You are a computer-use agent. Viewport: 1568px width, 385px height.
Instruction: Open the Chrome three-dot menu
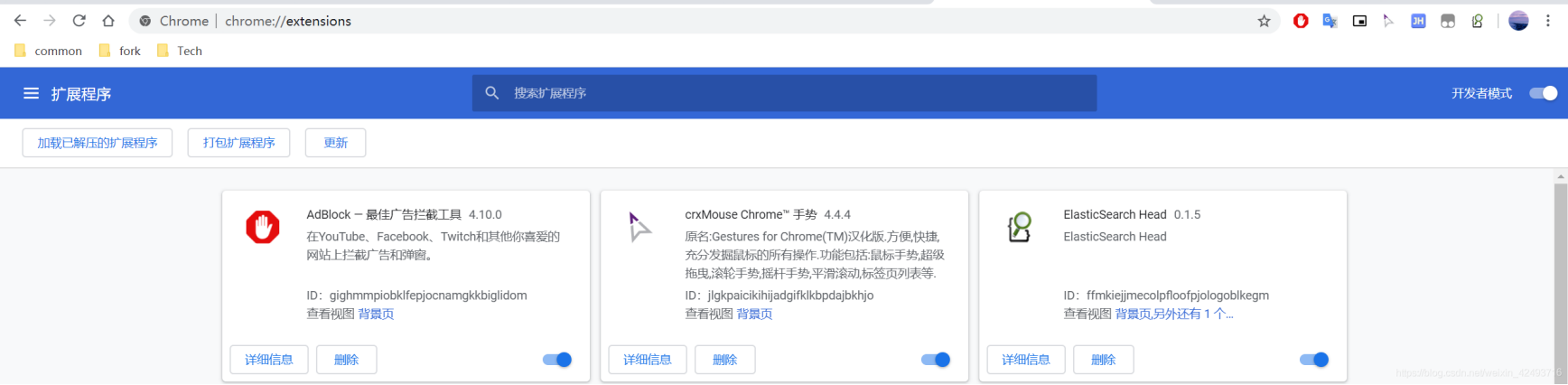tap(1548, 21)
